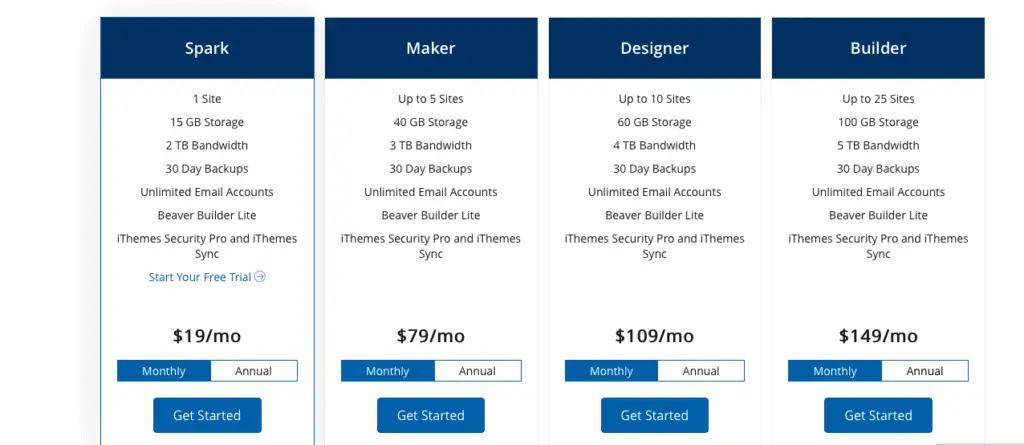Select Monthly billing for the Builder plan
The width and height of the screenshot is (1024, 445).
835,371
